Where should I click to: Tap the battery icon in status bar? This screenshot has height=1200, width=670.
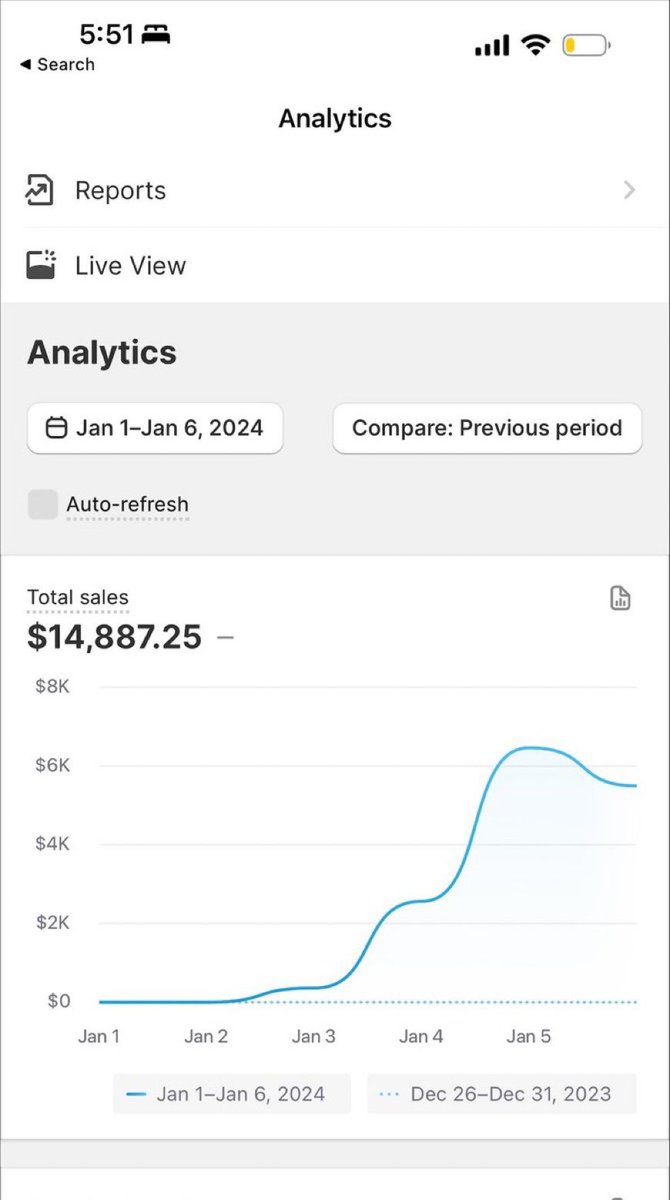pos(587,46)
